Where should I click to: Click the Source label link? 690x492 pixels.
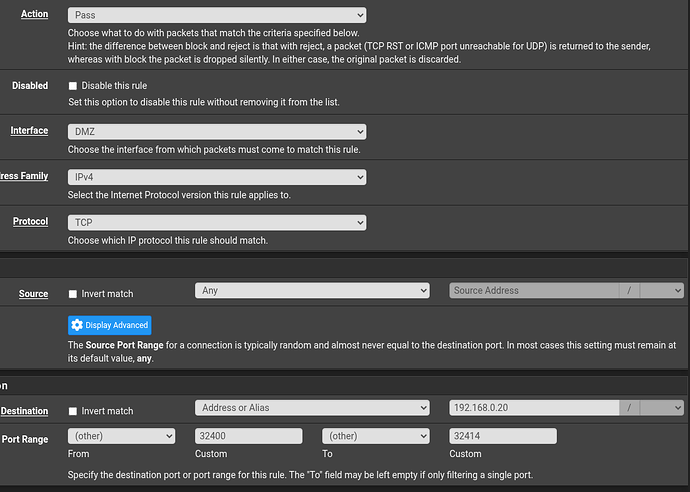click(33, 294)
